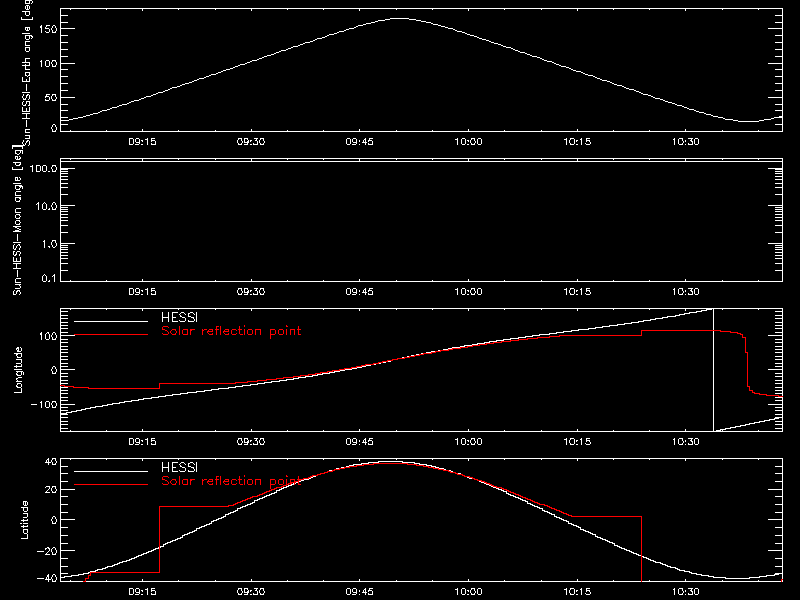
Task: Click the 100.0 tick on Moon angle axis
Action: (x=43, y=169)
